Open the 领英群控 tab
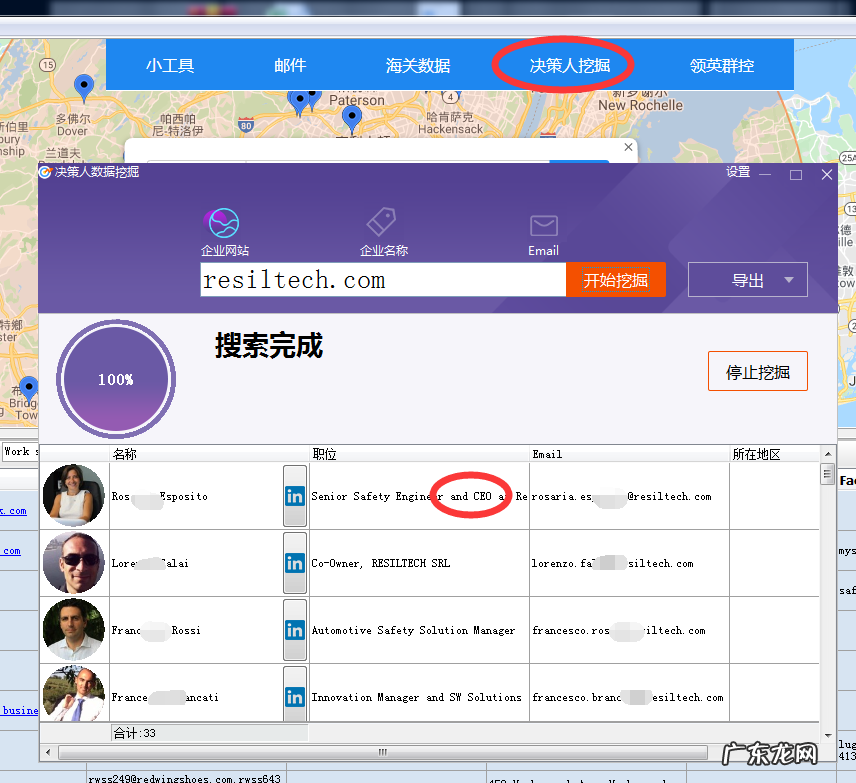856x783 pixels. click(x=721, y=66)
